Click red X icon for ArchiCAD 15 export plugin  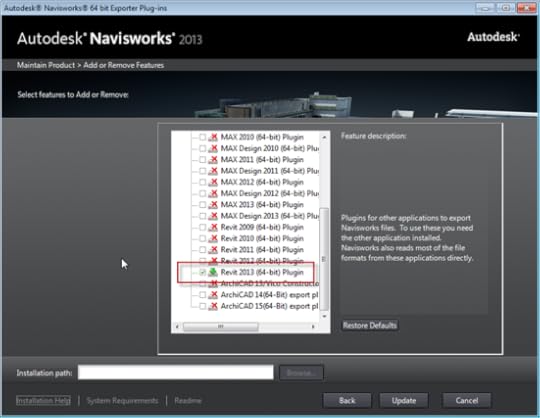[x=213, y=306]
